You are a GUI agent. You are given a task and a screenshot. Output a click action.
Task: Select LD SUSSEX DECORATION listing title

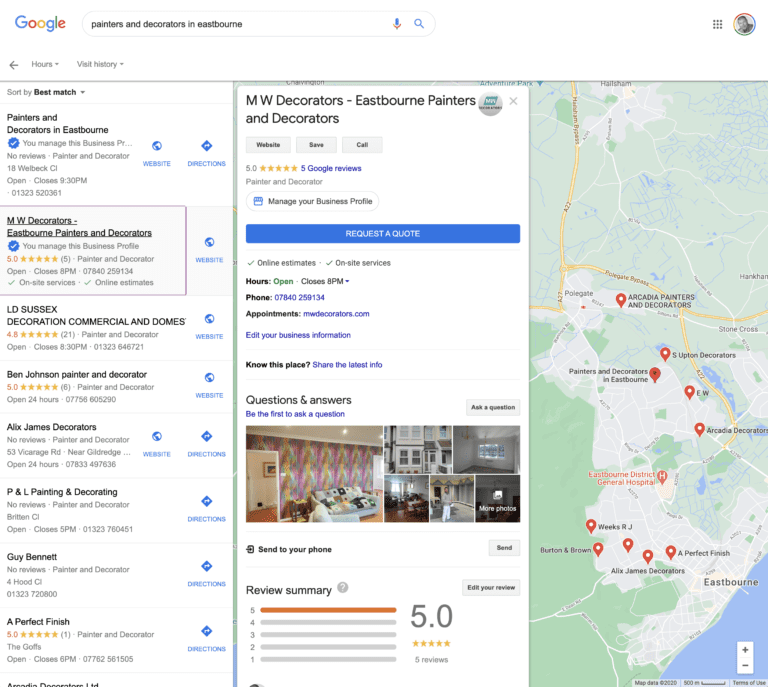[x=96, y=315]
